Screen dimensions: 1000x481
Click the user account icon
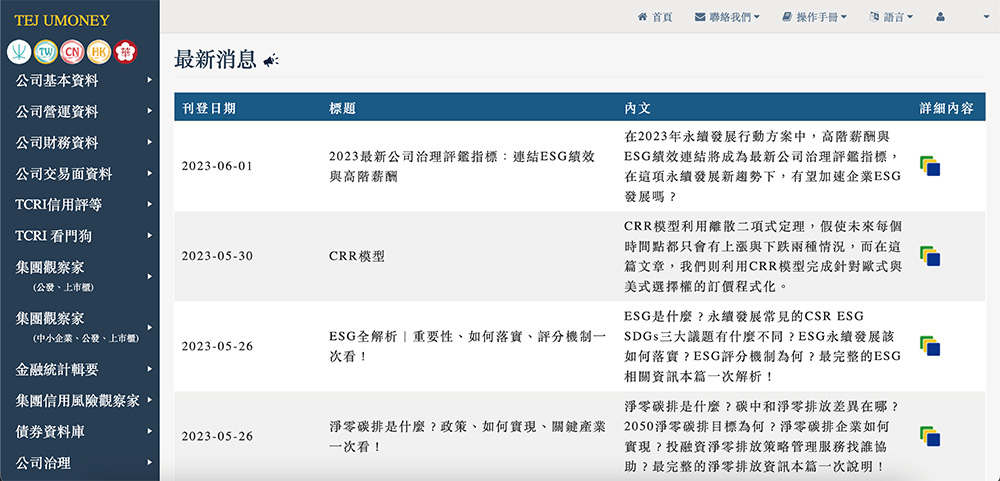pyautogui.click(x=940, y=17)
